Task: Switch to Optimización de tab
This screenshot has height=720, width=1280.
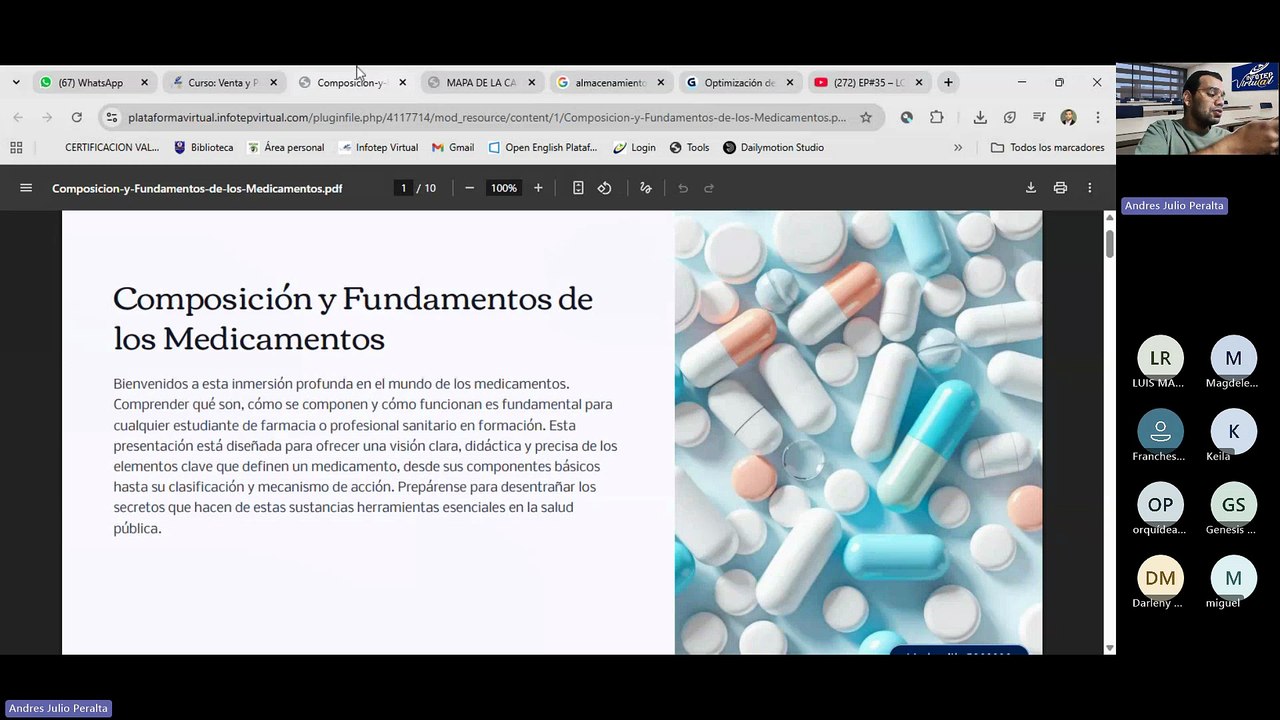Action: click(x=740, y=82)
